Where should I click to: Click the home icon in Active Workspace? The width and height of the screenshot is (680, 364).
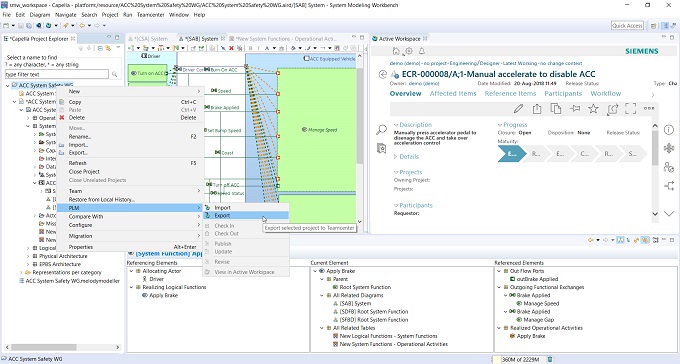[396, 51]
